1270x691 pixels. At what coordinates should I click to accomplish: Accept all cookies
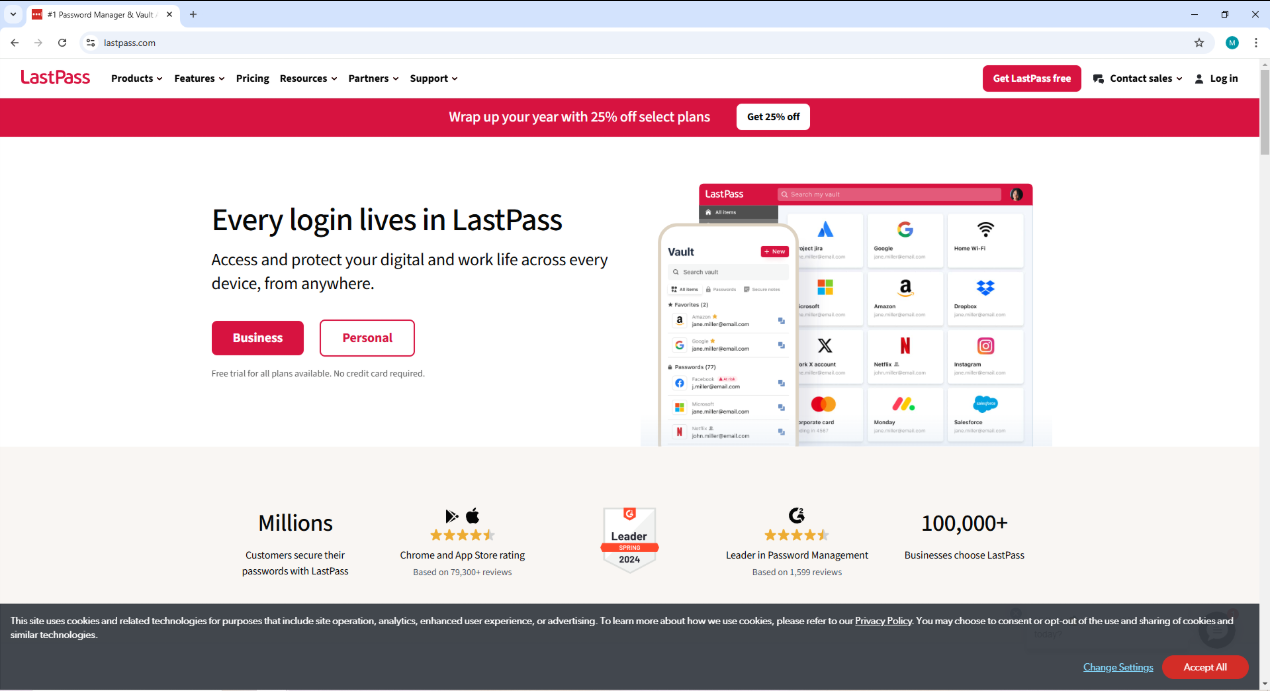[1205, 667]
